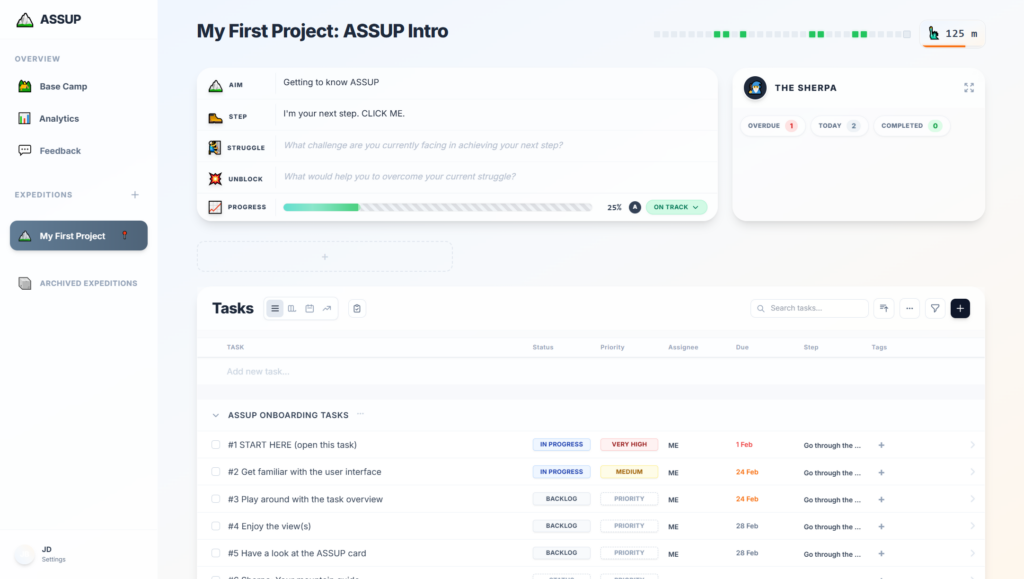This screenshot has height=579, width=1024.
Task: Select the checkbox beside '#2 Get familiar' task
Action: pyautogui.click(x=215, y=471)
